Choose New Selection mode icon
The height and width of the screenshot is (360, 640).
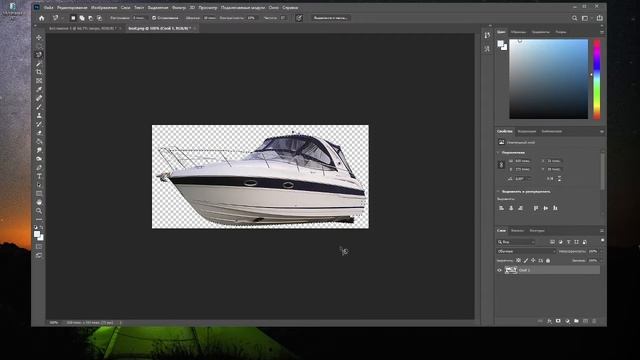[73, 18]
